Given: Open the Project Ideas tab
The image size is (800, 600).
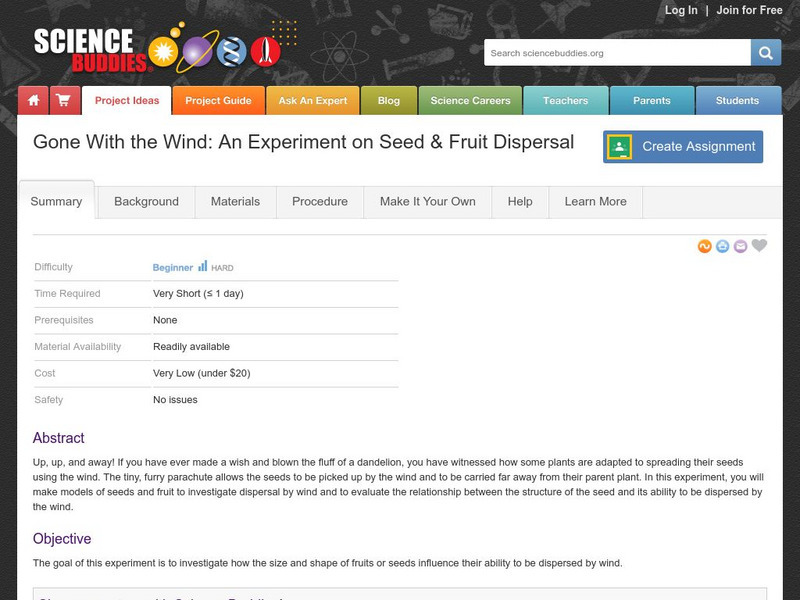Looking at the screenshot, I should pyautogui.click(x=127, y=101).
